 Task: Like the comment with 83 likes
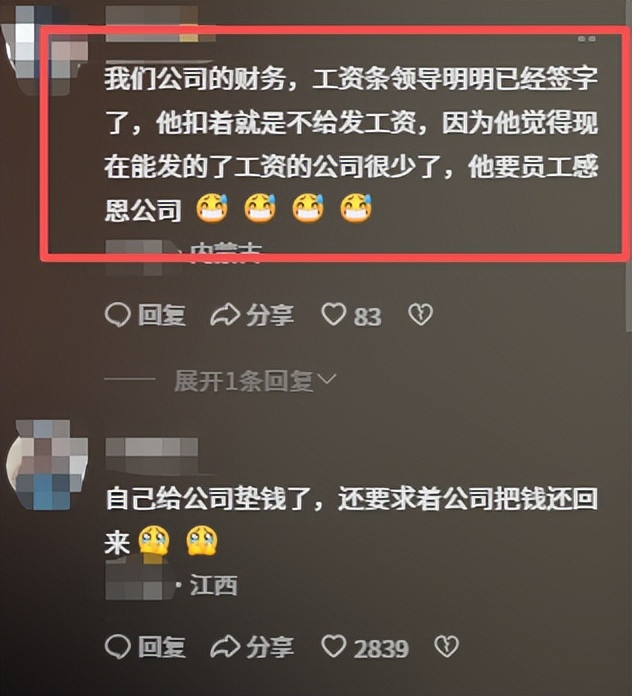(x=334, y=315)
